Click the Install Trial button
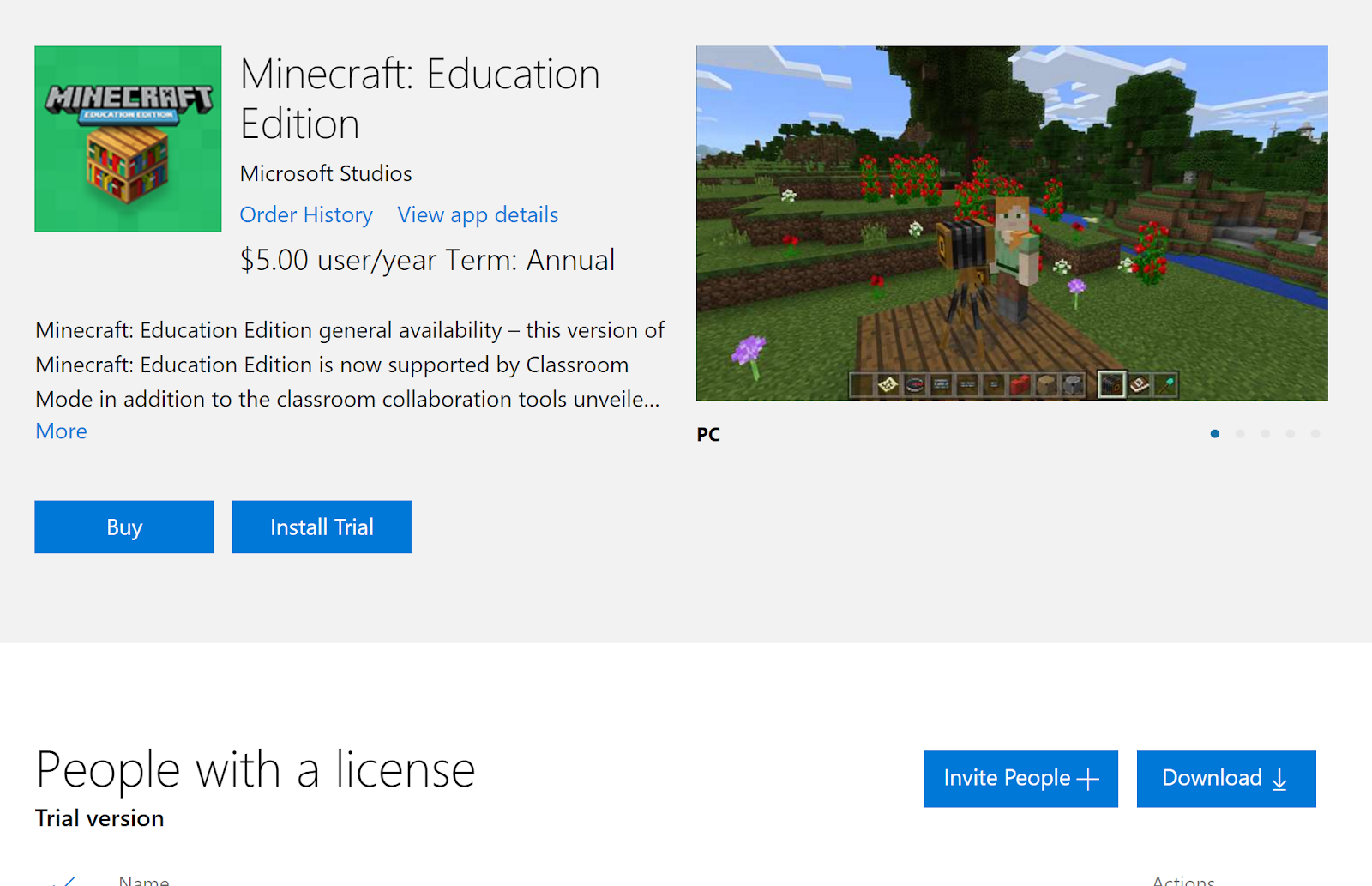Screen dimensions: 1372x886 click(x=322, y=527)
